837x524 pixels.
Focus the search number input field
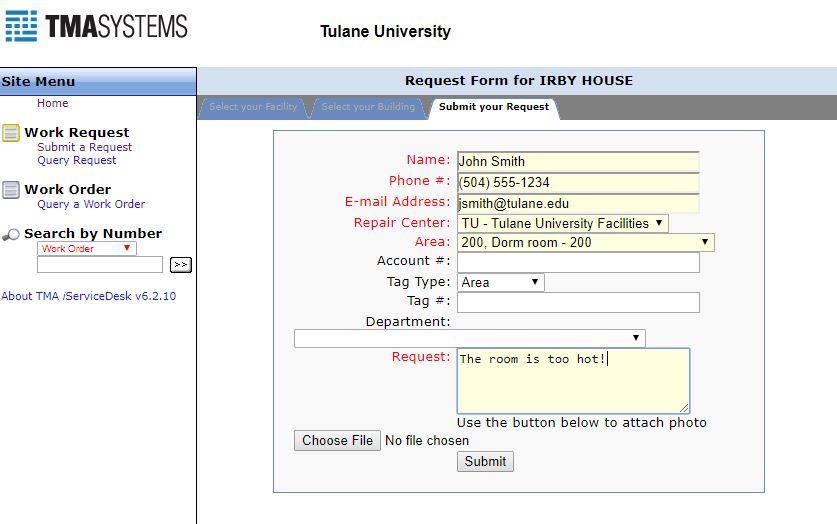(x=100, y=265)
